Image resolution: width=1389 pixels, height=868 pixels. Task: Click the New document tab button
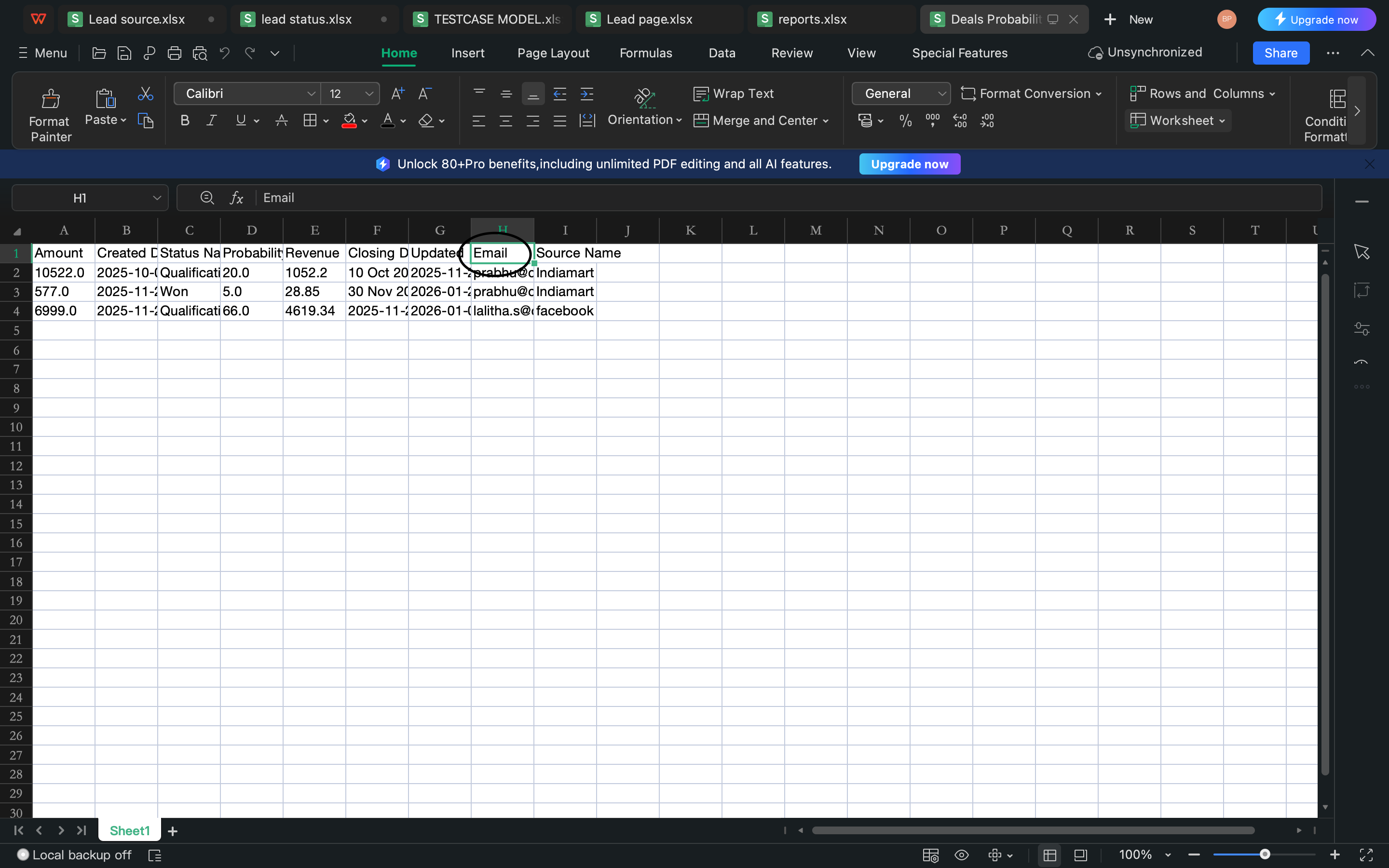(1129, 19)
